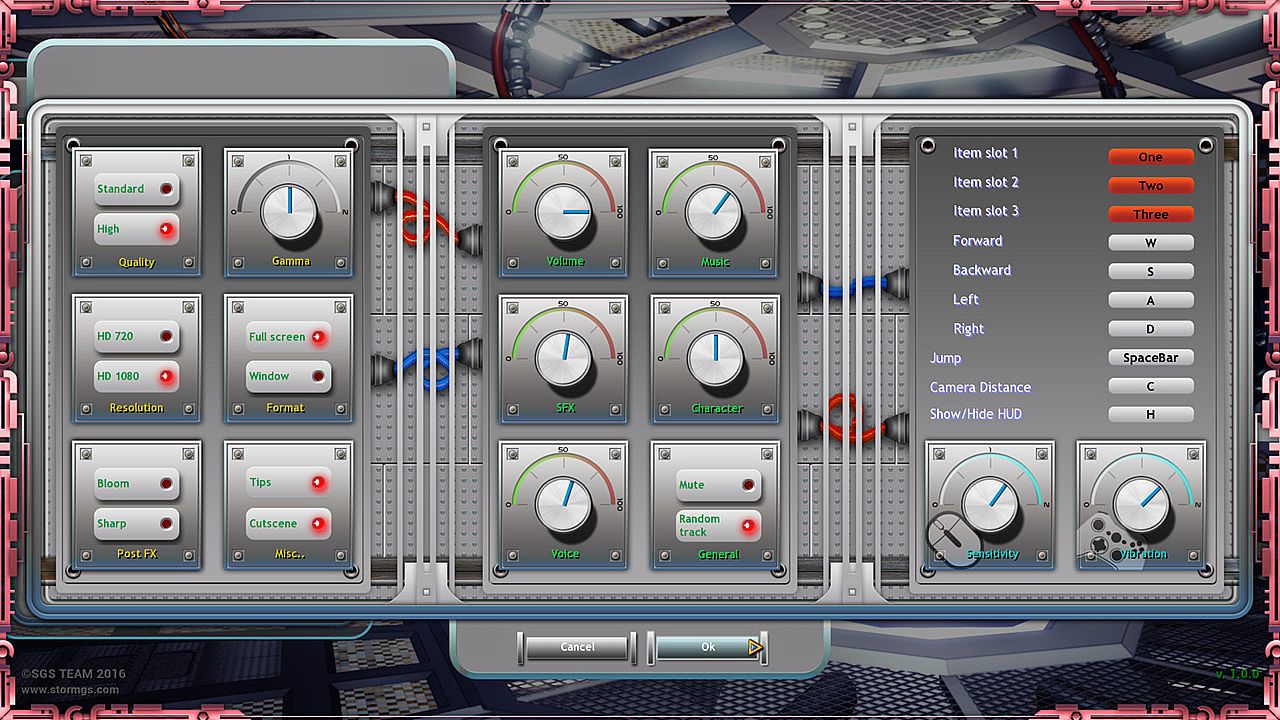Click the mouse icon on Sensitivity panel

tap(954, 539)
